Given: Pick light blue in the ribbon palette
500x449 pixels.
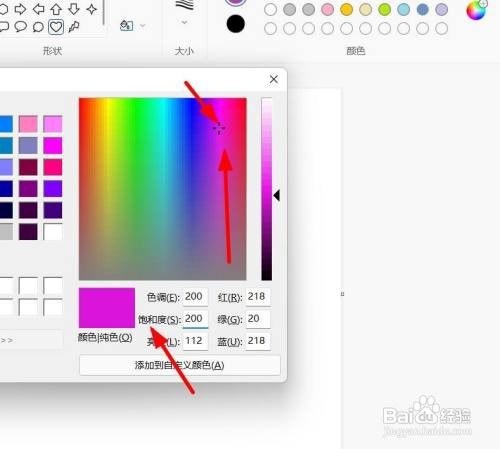Looking at the screenshot, I should 403,9.
